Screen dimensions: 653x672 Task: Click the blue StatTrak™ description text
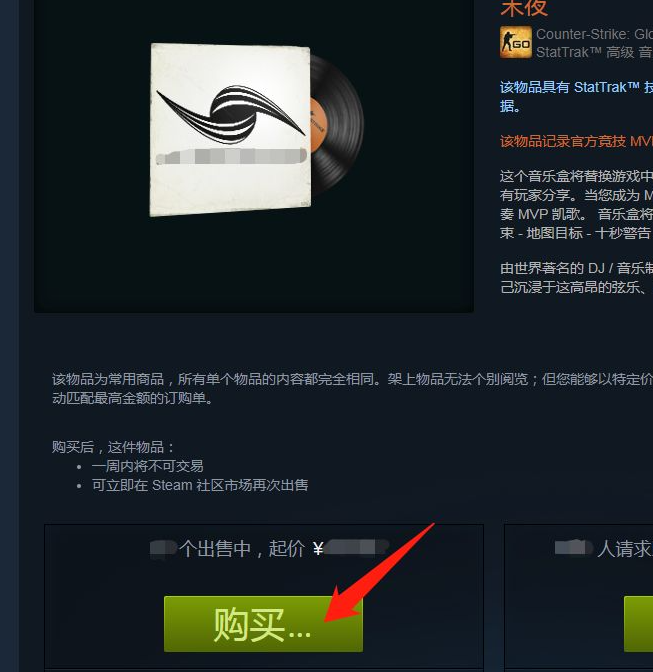tap(576, 96)
